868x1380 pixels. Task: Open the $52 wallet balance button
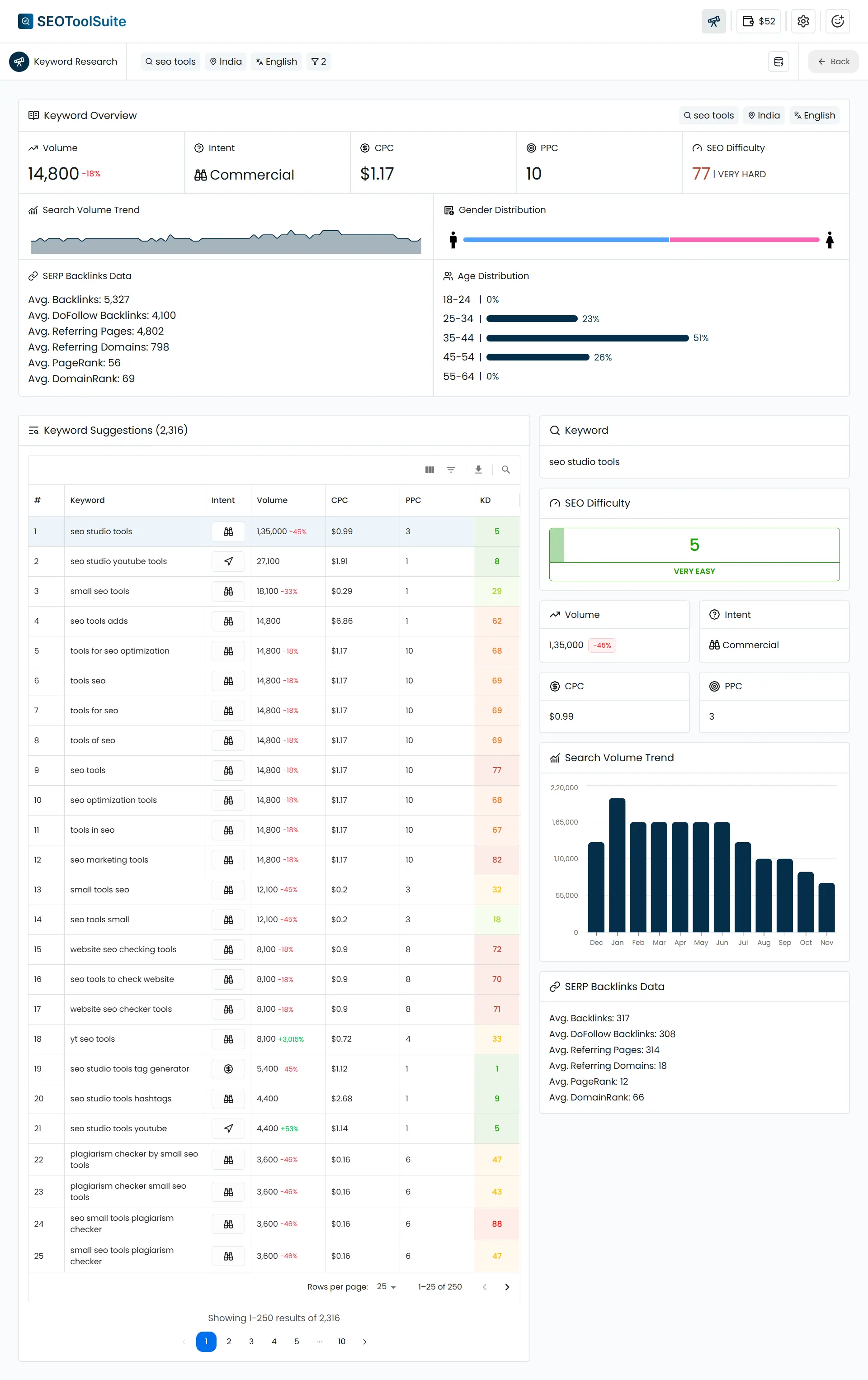759,21
